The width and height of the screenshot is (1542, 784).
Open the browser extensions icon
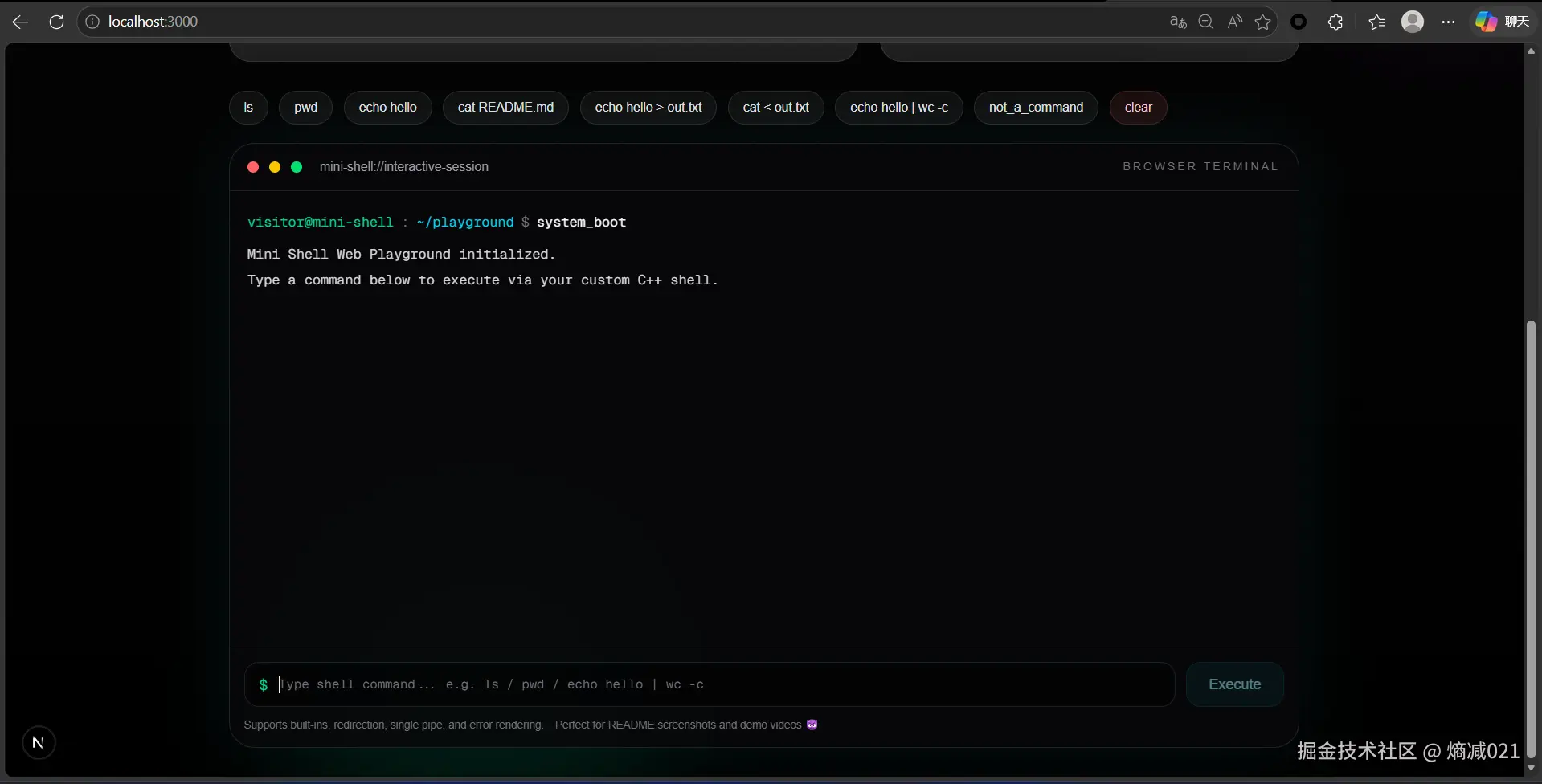coord(1335,22)
